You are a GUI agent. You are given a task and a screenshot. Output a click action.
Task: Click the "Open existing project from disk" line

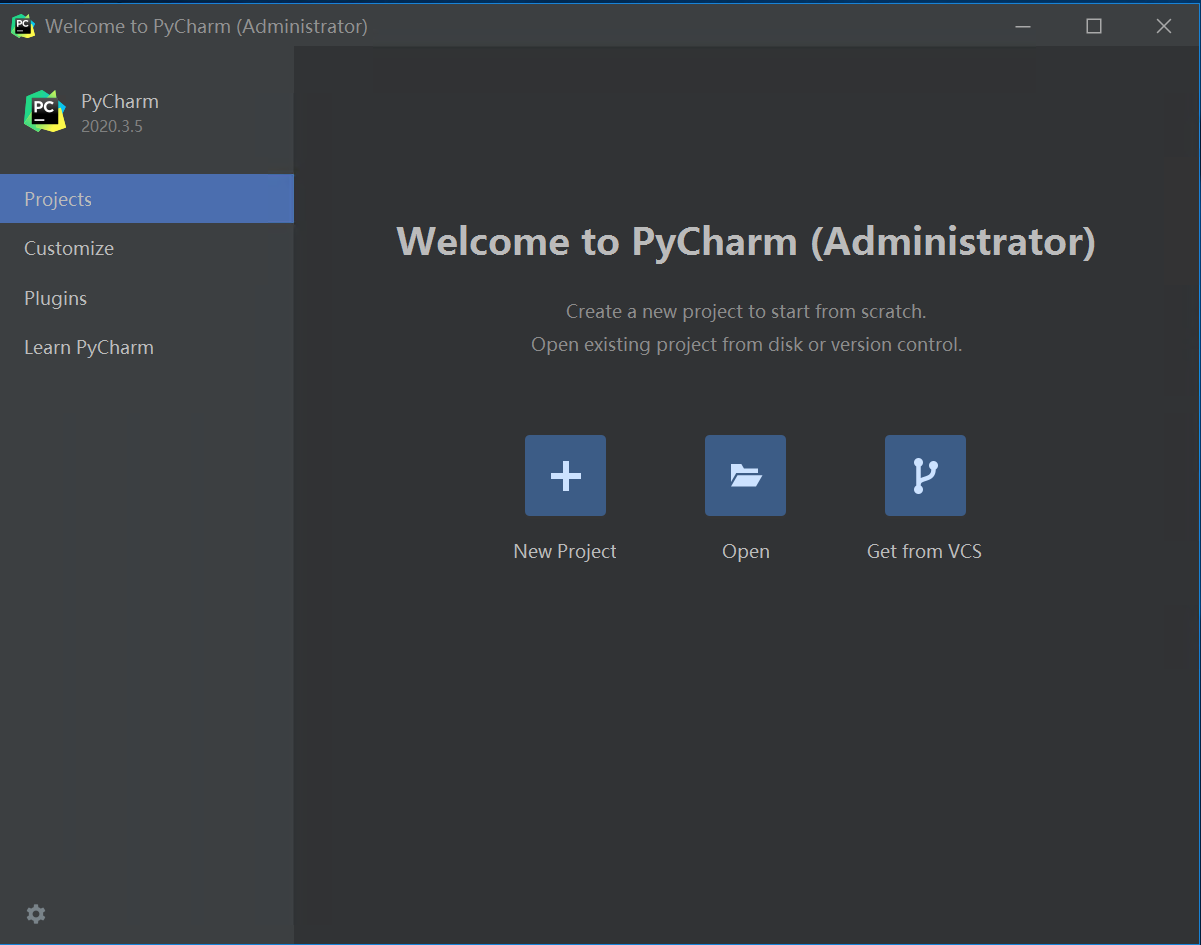pyautogui.click(x=746, y=345)
